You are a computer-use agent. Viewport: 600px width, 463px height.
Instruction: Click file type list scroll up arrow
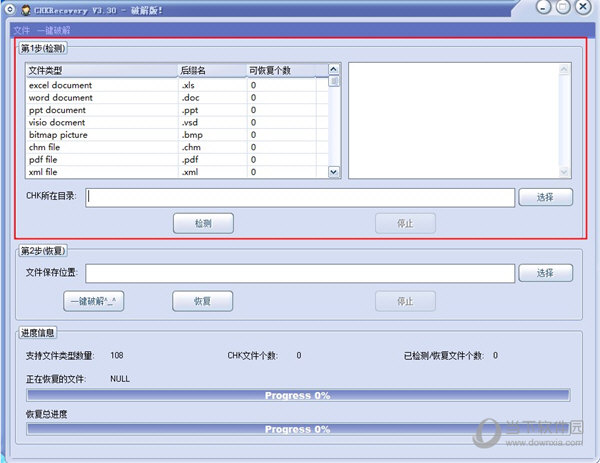point(334,69)
